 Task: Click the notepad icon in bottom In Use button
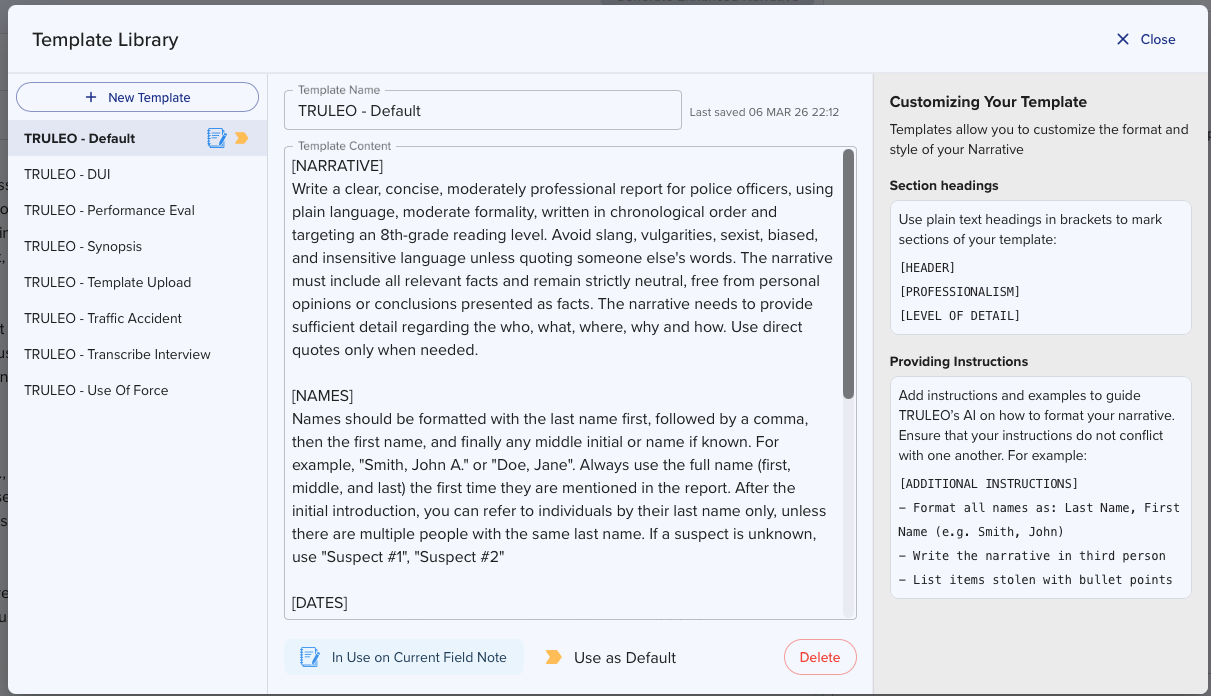(x=310, y=657)
